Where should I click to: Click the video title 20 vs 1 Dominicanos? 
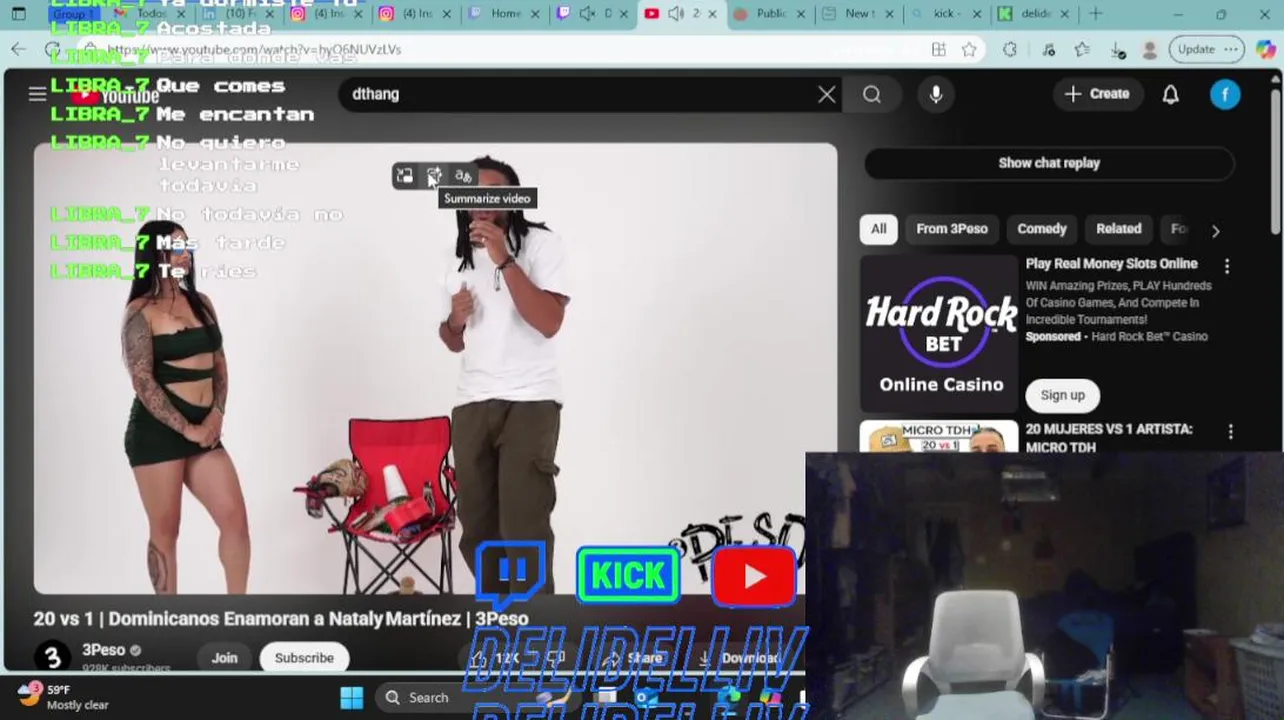click(x=281, y=619)
